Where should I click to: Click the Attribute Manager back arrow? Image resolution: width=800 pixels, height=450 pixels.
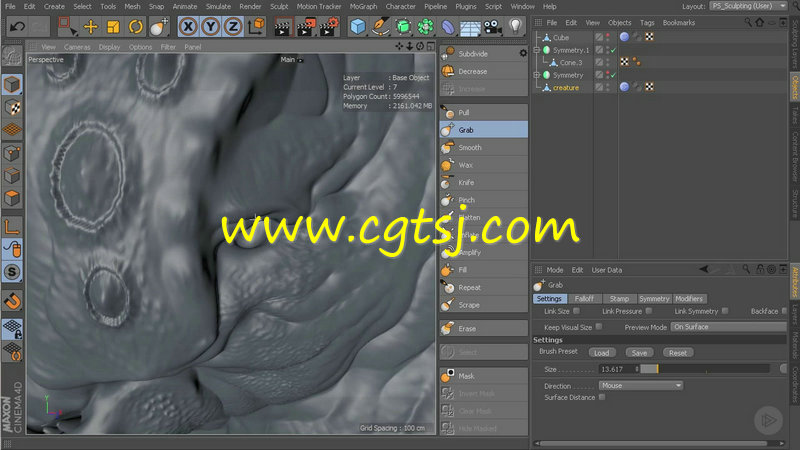(704, 269)
